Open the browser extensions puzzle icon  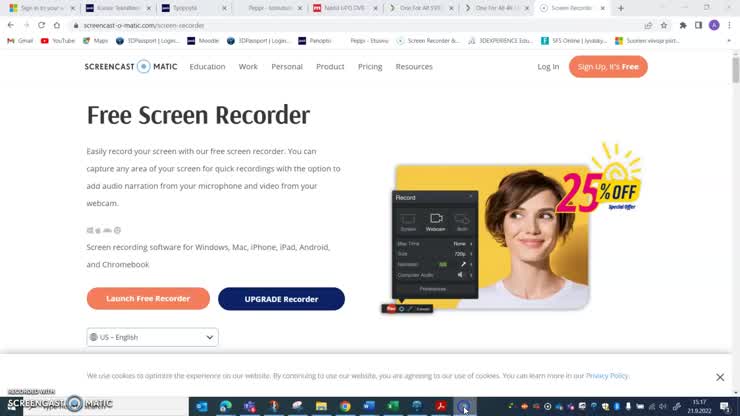(x=683, y=25)
